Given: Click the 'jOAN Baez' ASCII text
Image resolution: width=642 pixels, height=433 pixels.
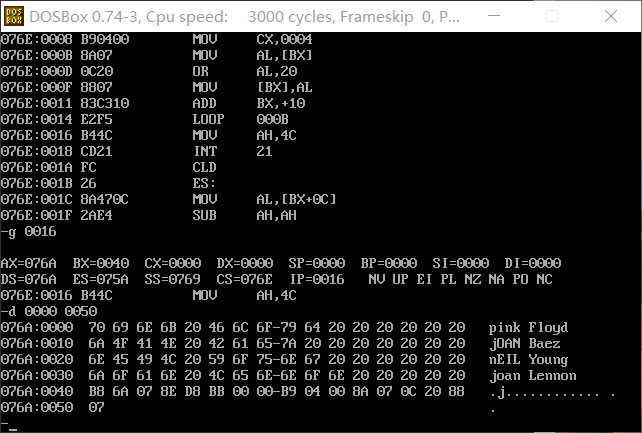Looking at the screenshot, I should point(525,344).
